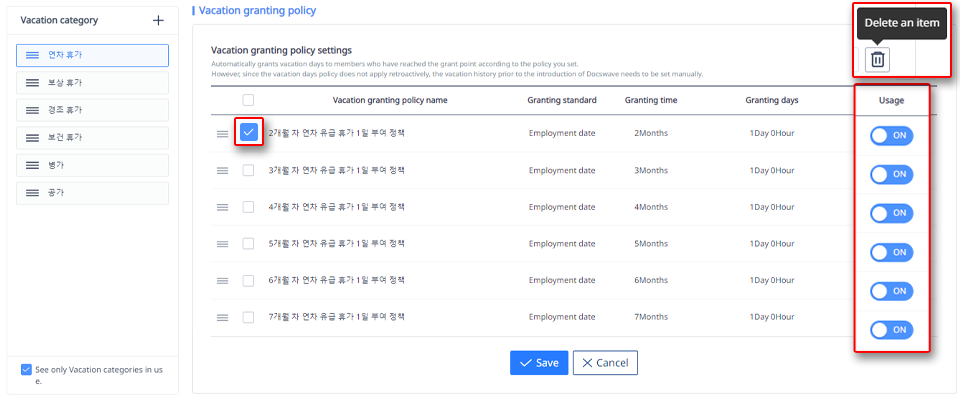Viewport: 960px width, 397px height.
Task: Click the 4Months granting time cell
Action: (651, 208)
